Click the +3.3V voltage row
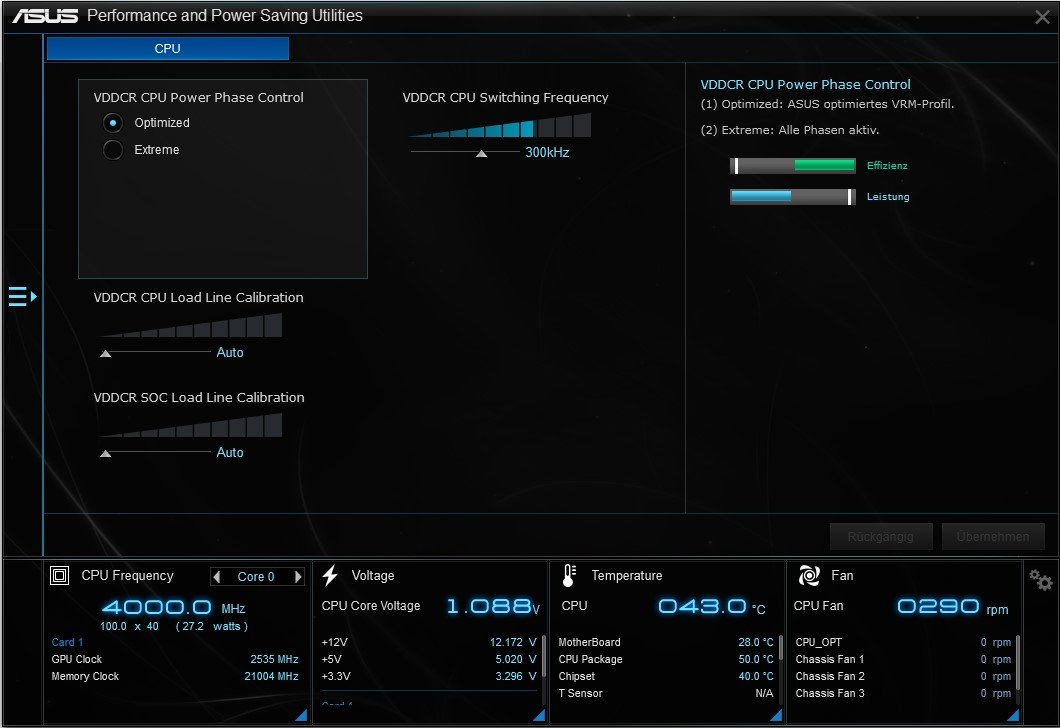This screenshot has width=1060, height=728. pos(429,676)
